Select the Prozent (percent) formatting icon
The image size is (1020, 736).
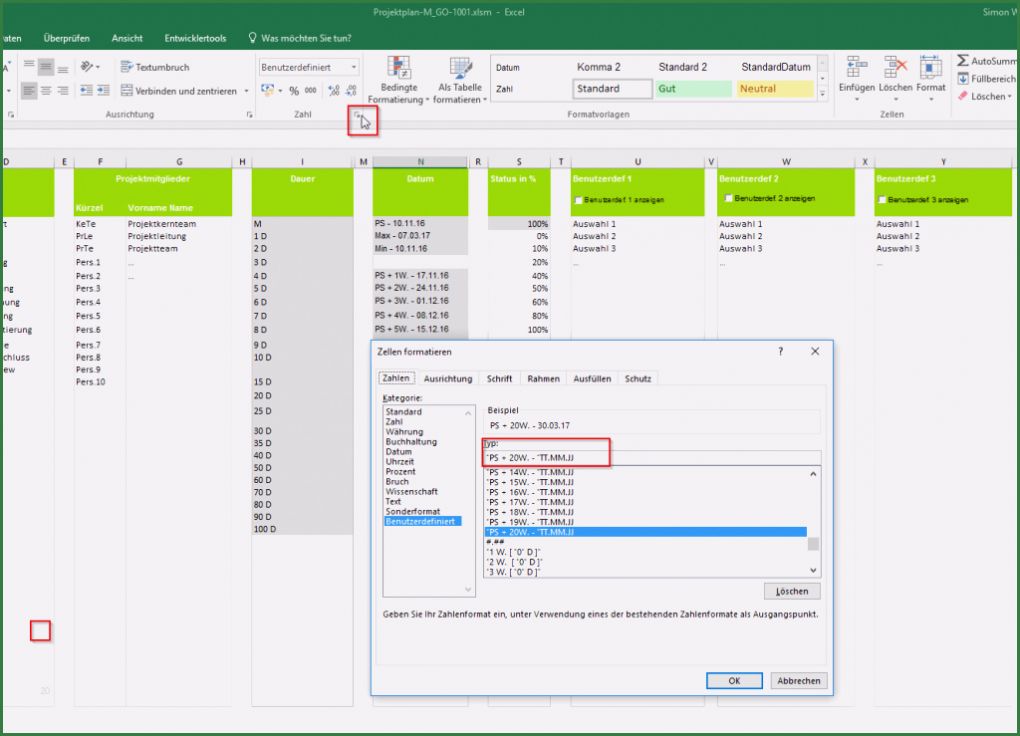click(x=295, y=89)
